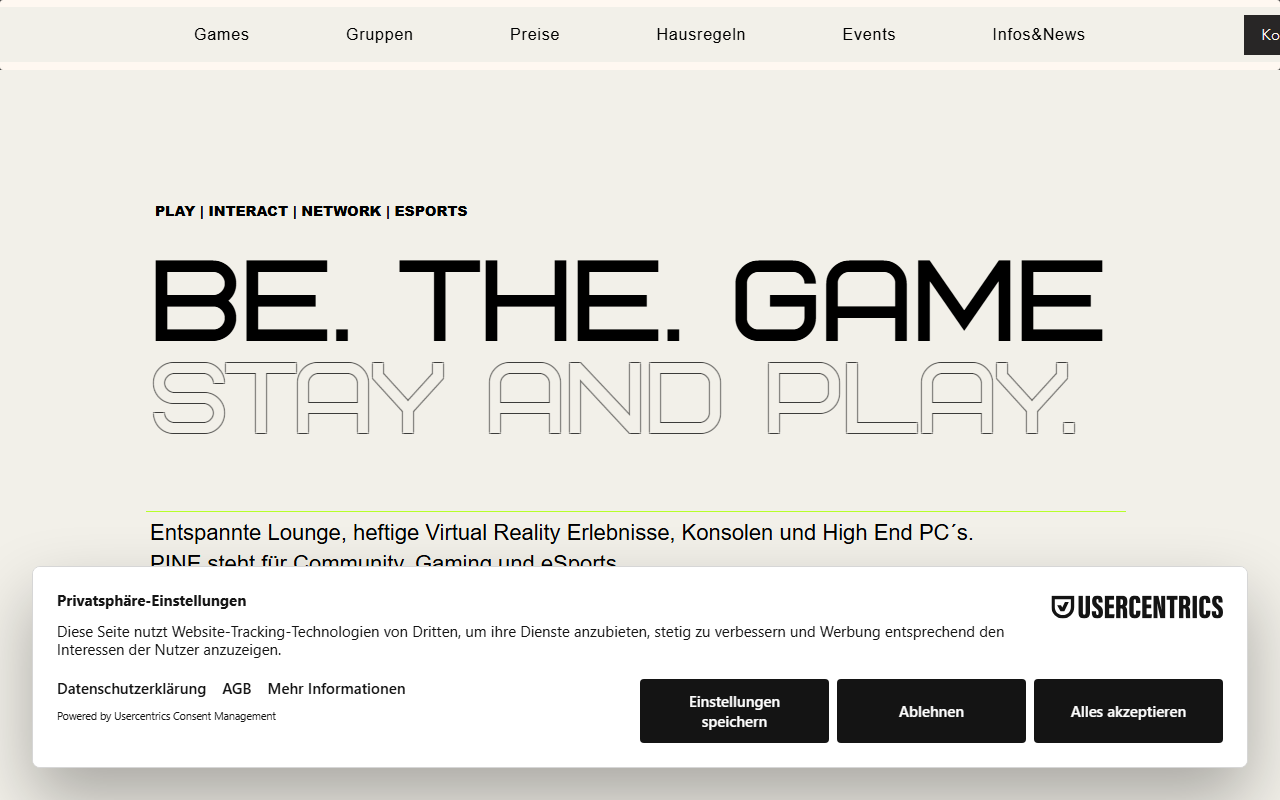The width and height of the screenshot is (1280, 800).
Task: Click the partially visible dark Ko button
Action: [x=1262, y=35]
